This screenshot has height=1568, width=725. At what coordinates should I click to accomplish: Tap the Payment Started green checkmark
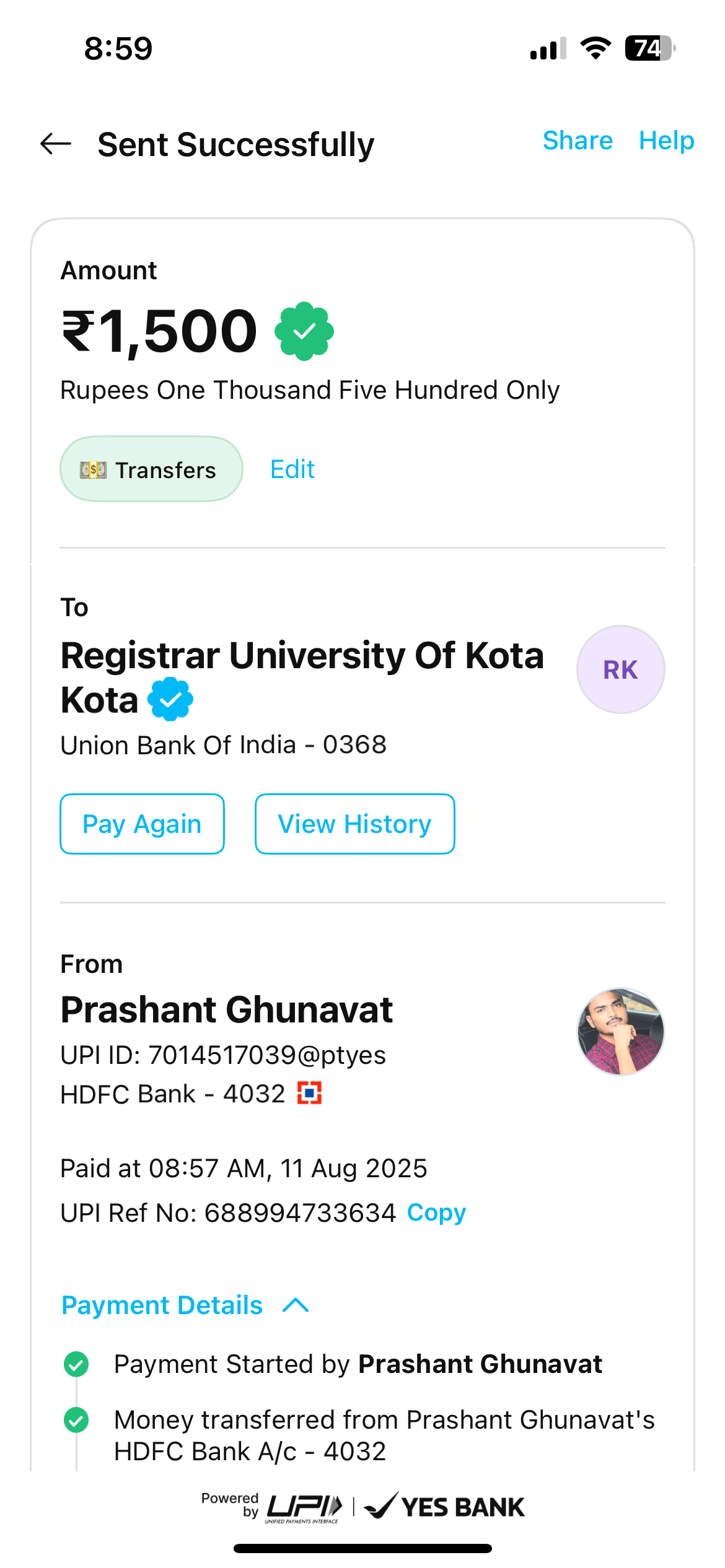(76, 1364)
